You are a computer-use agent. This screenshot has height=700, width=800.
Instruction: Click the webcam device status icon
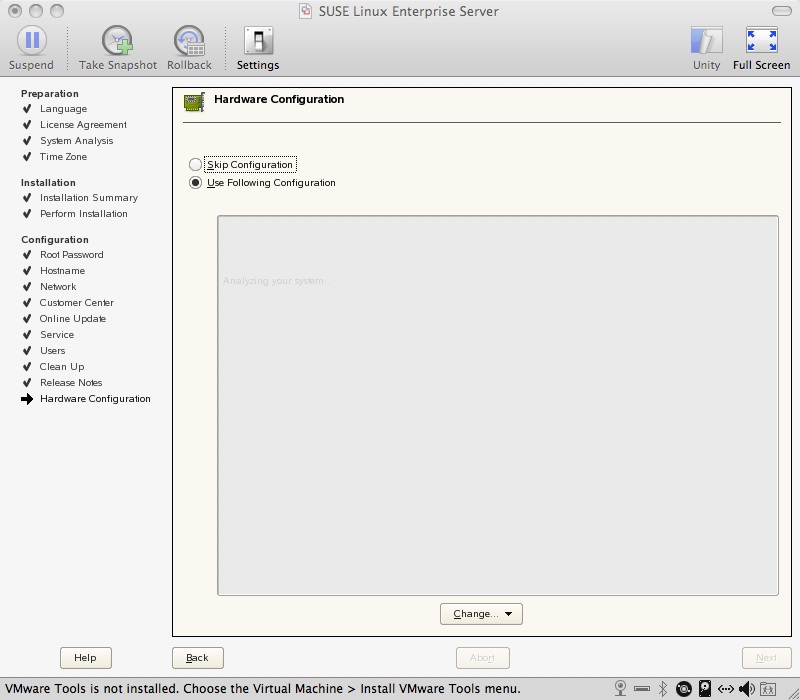pos(620,688)
